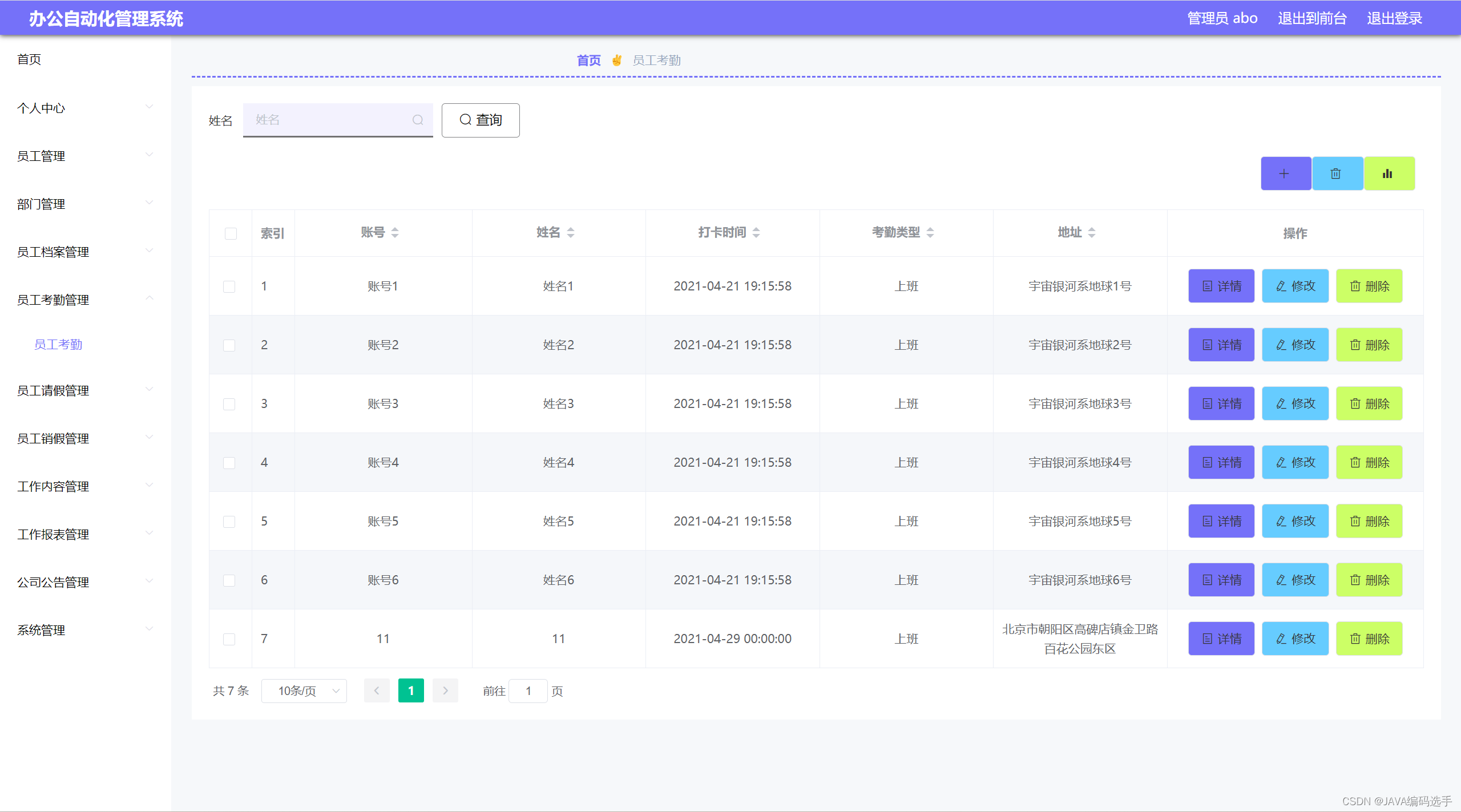This screenshot has height=812, width=1461.
Task: Click 删除 for row 账号1
Action: coord(1369,286)
